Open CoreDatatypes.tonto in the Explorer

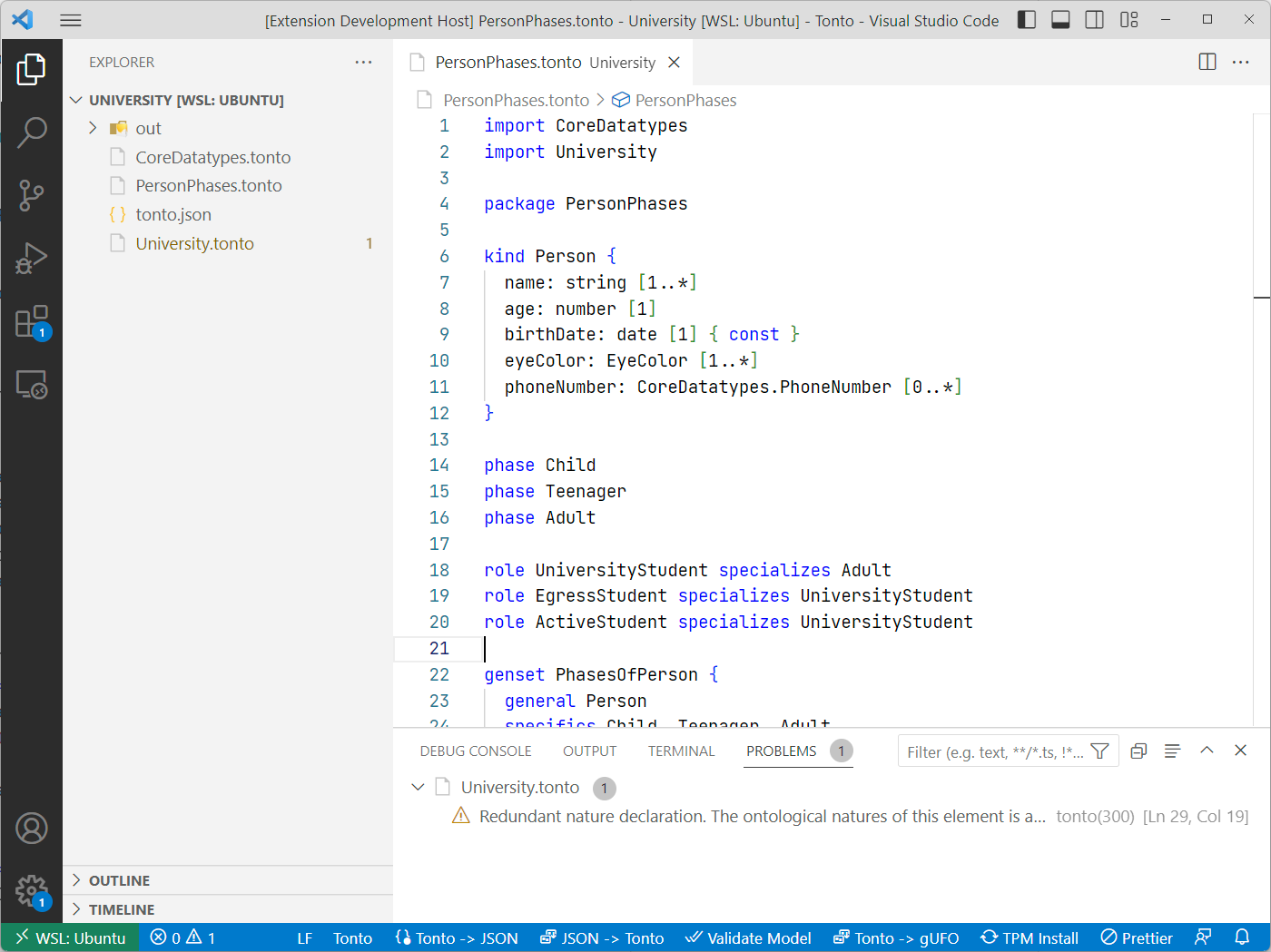213,157
